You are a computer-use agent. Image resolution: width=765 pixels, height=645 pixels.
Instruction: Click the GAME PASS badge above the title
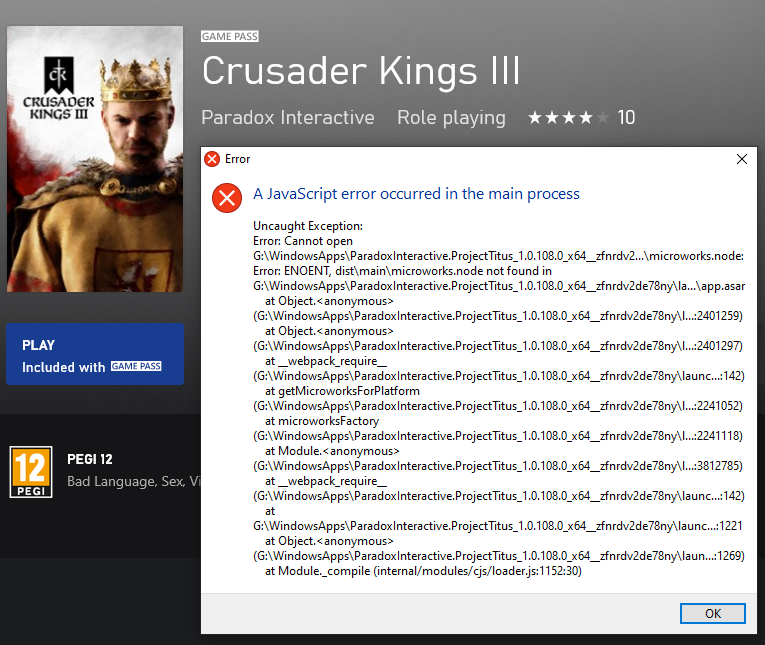coord(229,37)
